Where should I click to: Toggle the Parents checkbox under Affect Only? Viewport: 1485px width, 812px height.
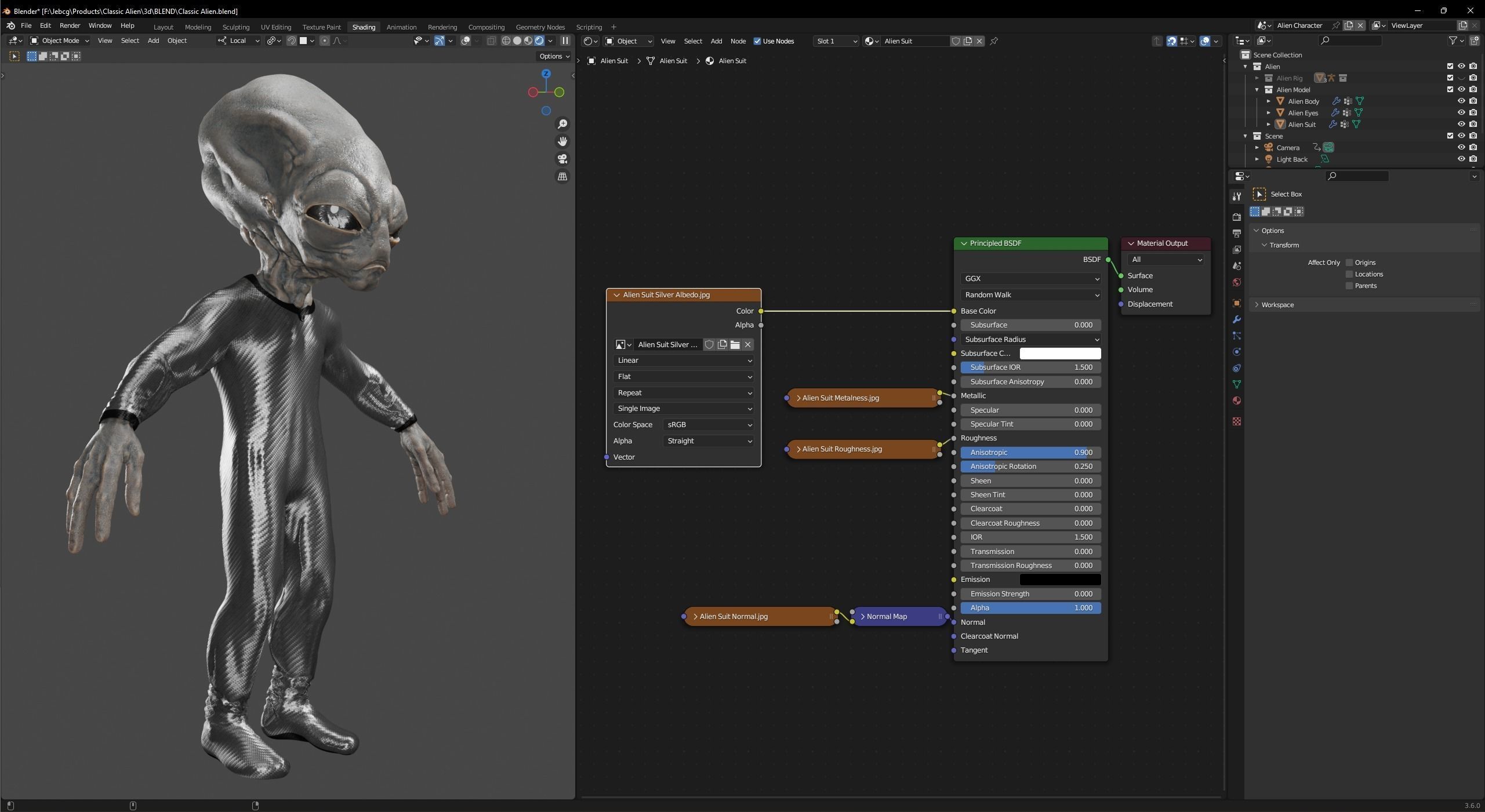(1349, 286)
